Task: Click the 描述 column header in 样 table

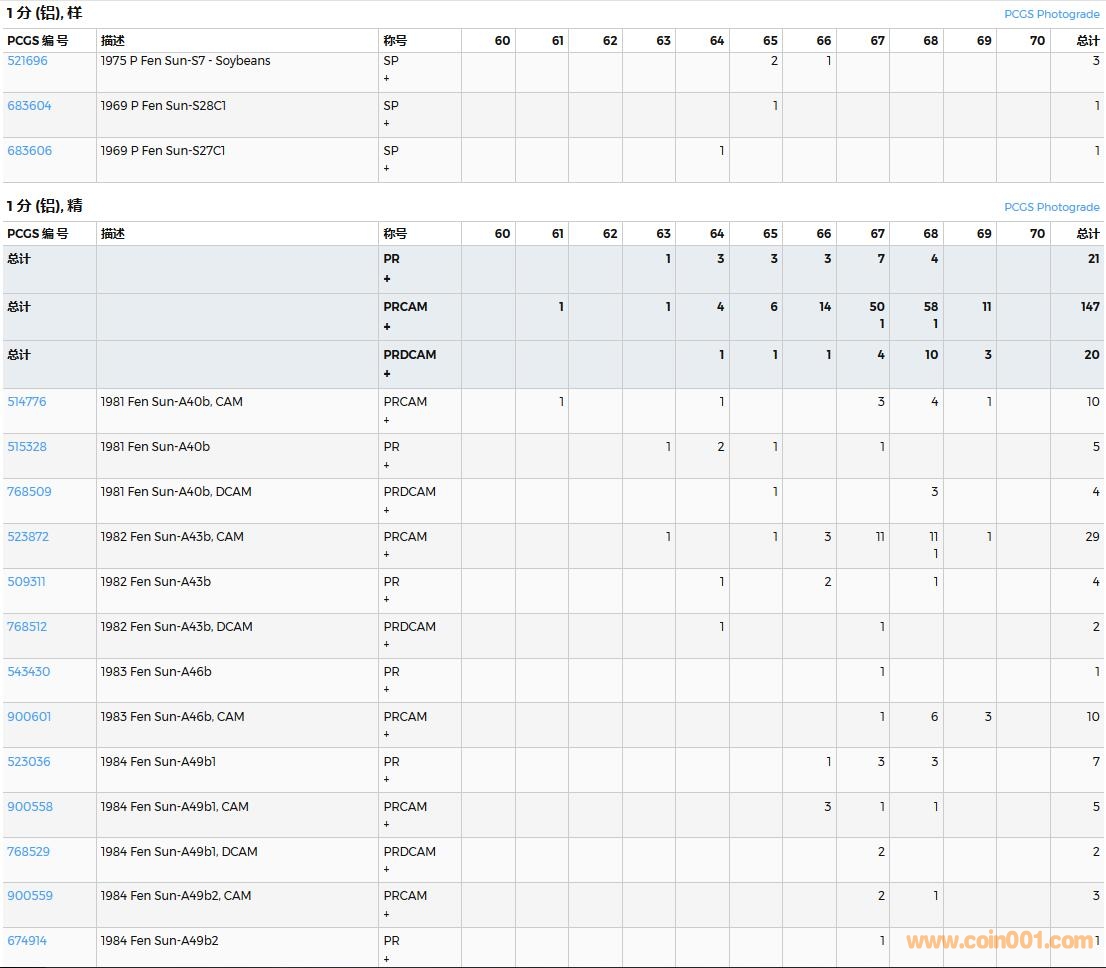Action: tap(112, 41)
